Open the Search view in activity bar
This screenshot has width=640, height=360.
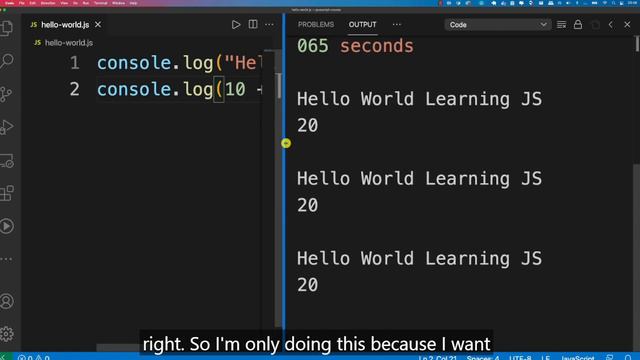tap(7, 61)
